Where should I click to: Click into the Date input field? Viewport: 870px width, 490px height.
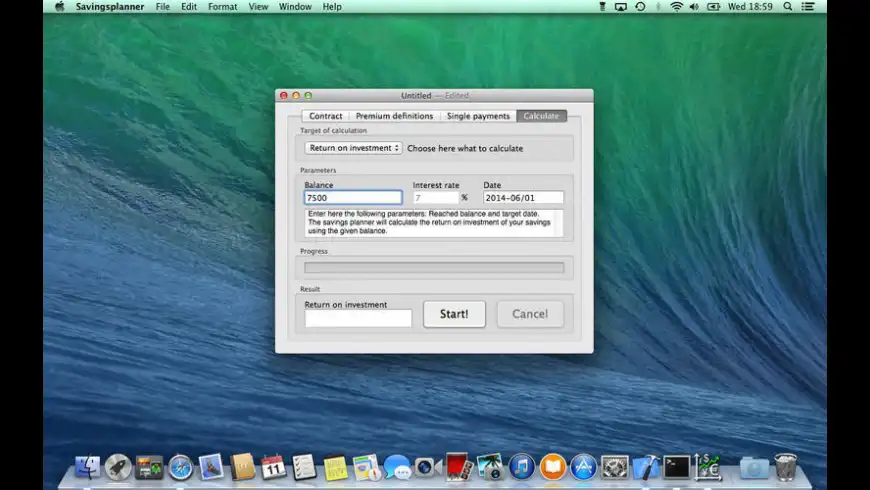pyautogui.click(x=523, y=198)
